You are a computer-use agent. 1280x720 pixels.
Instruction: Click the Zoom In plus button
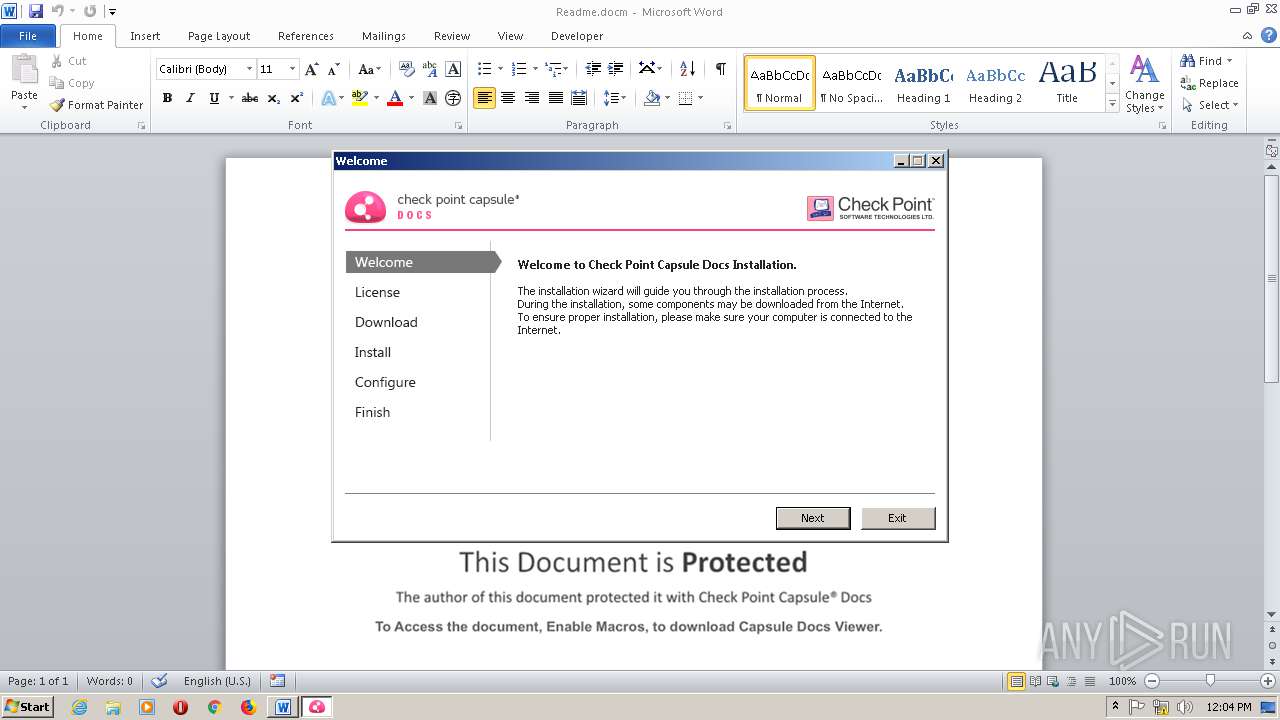[x=1268, y=681]
